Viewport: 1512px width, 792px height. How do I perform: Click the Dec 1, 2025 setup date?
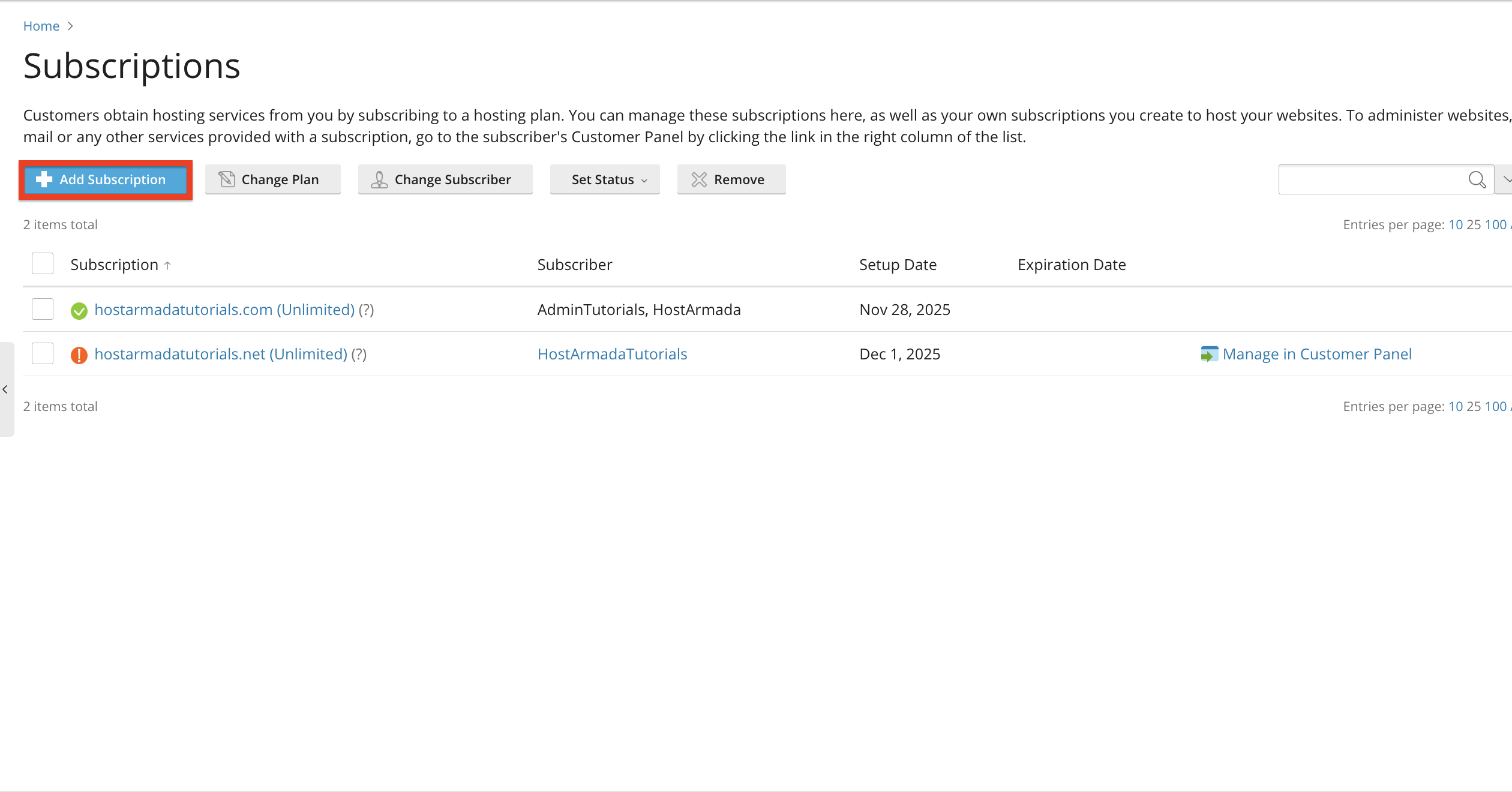(x=900, y=354)
